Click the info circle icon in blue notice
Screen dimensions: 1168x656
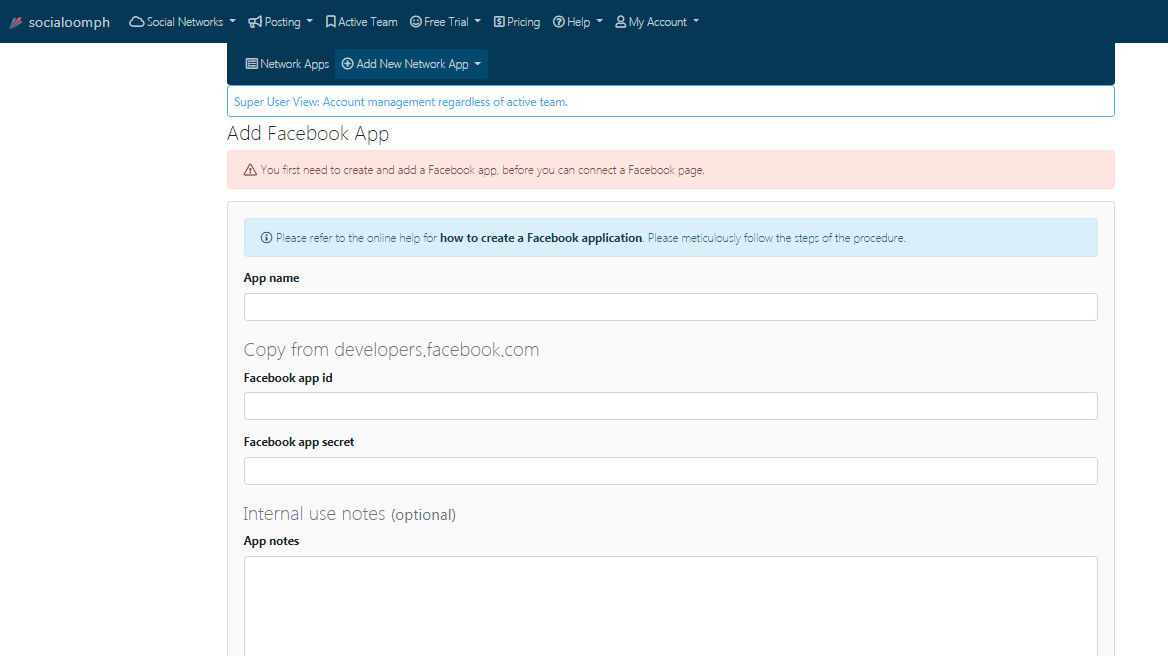[266, 238]
